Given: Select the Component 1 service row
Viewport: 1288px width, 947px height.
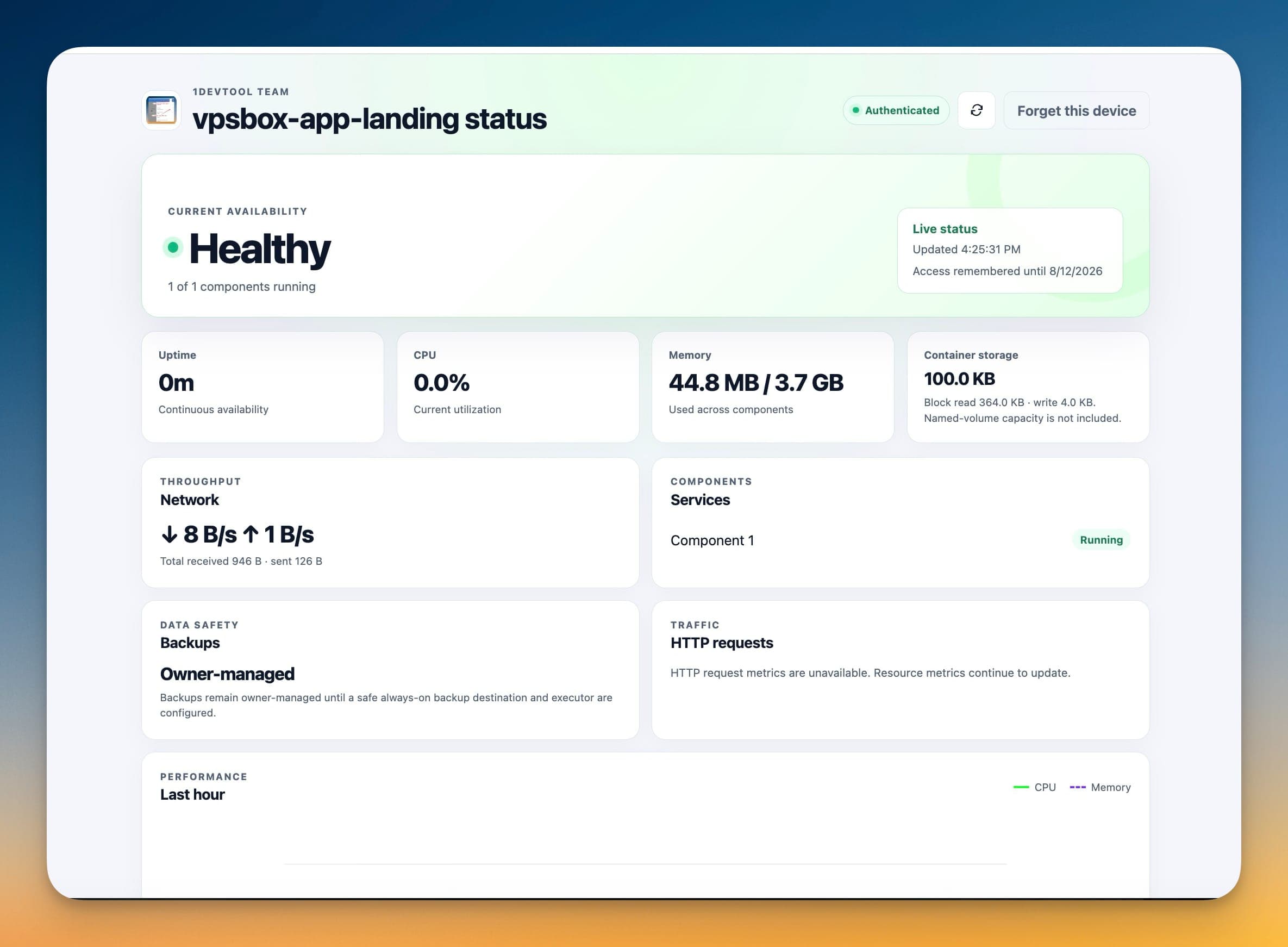Looking at the screenshot, I should pyautogui.click(x=900, y=540).
